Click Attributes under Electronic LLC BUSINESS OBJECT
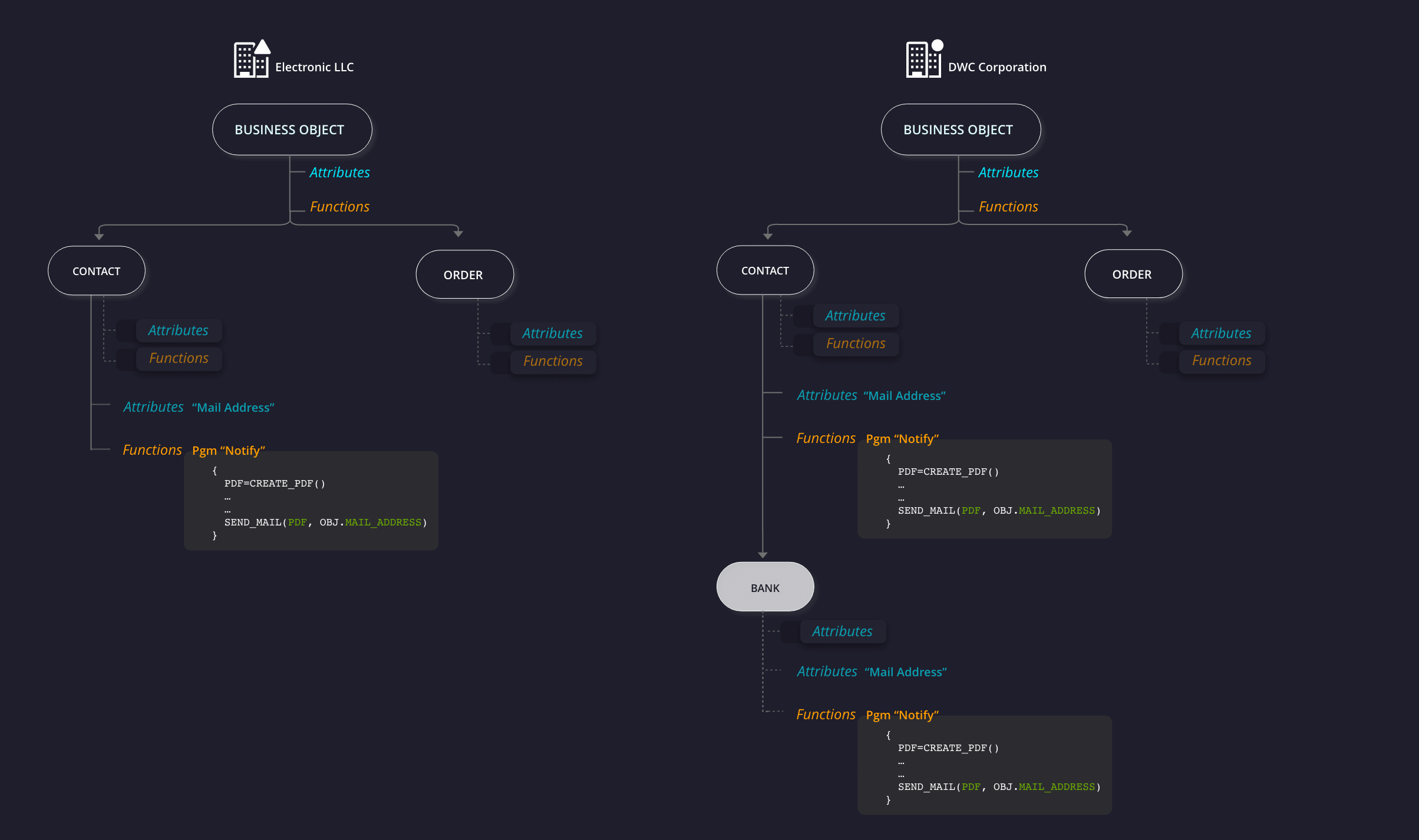This screenshot has width=1419, height=840. [x=339, y=173]
